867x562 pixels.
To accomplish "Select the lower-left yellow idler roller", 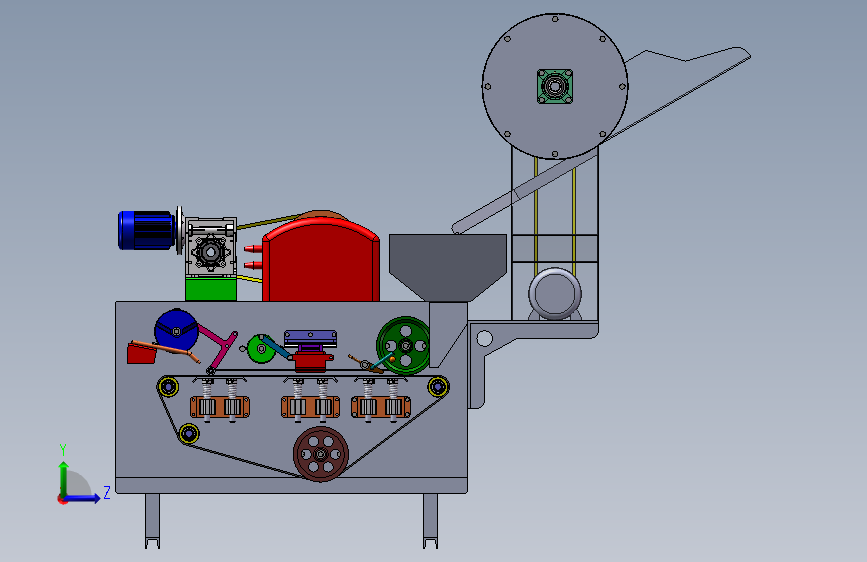I will pyautogui.click(x=189, y=433).
